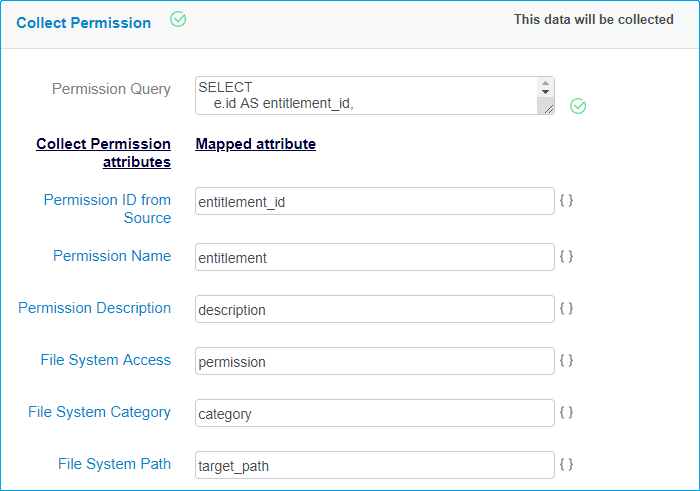Click the Mapped attribute column heading
The height and width of the screenshot is (491, 700).
[256, 144]
